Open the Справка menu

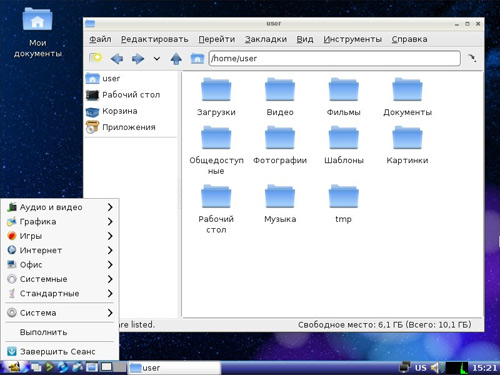point(409,39)
